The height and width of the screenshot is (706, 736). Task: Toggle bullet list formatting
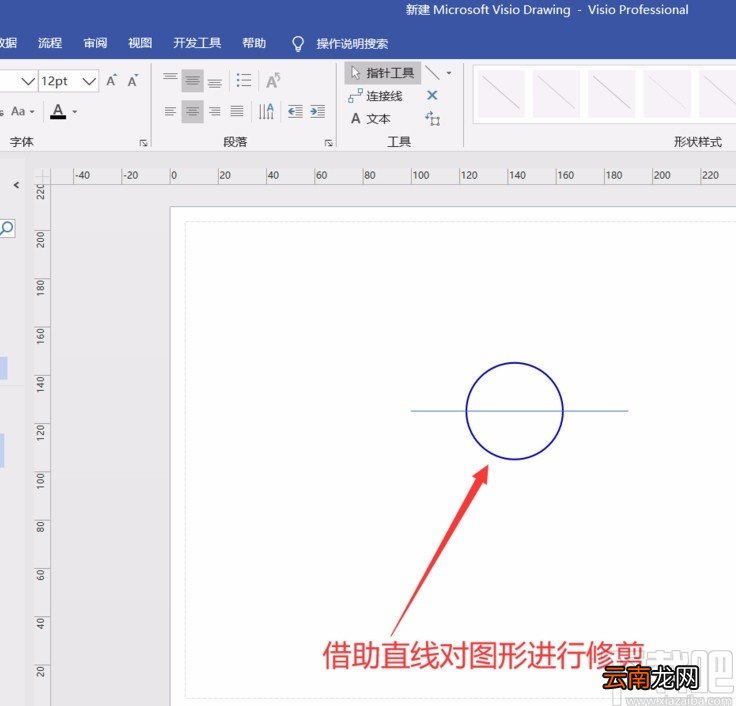pos(244,81)
